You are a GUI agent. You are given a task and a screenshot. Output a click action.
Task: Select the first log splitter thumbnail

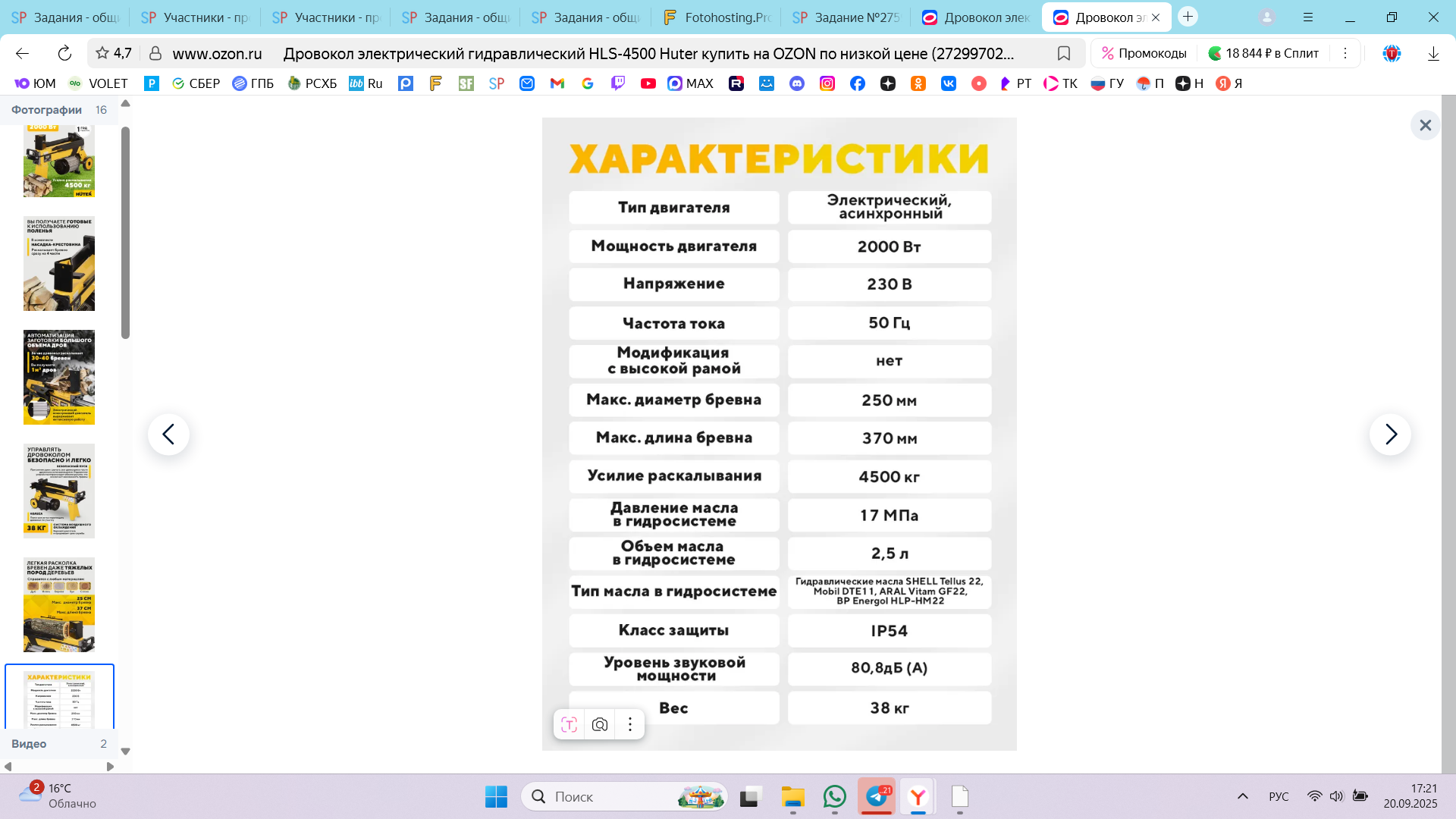point(59,162)
